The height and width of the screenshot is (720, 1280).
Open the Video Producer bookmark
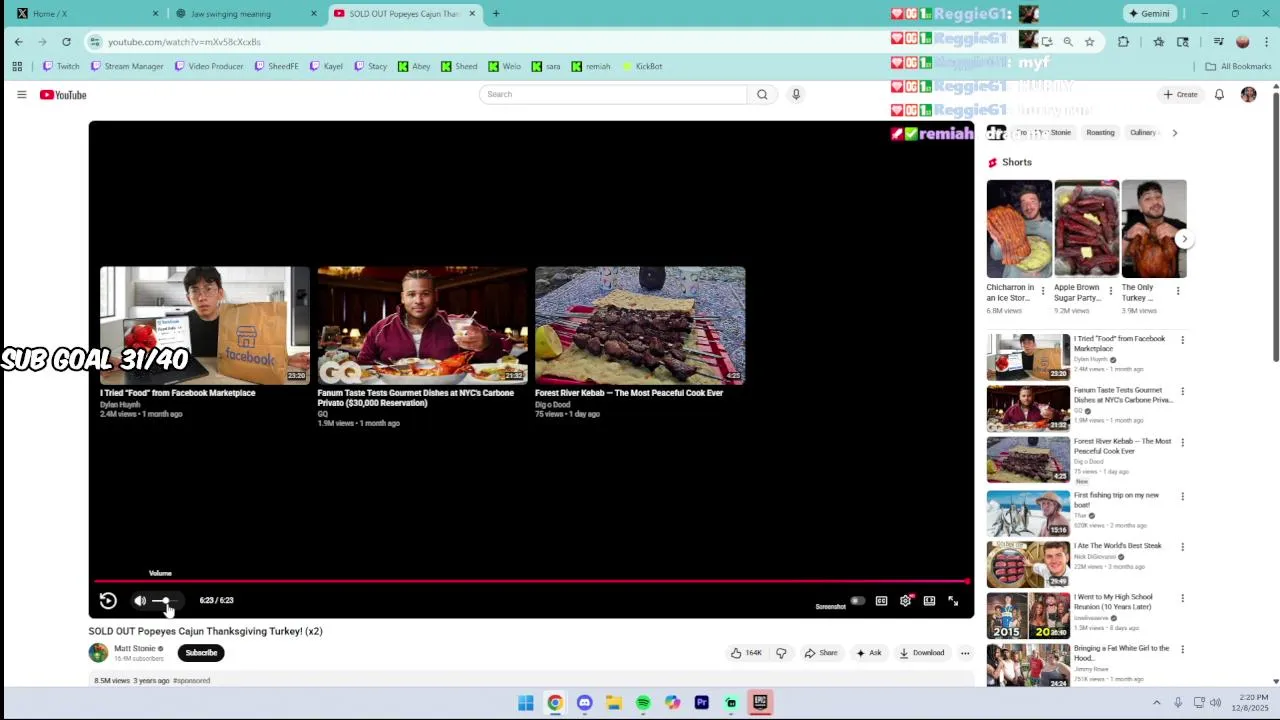[x=209, y=66]
